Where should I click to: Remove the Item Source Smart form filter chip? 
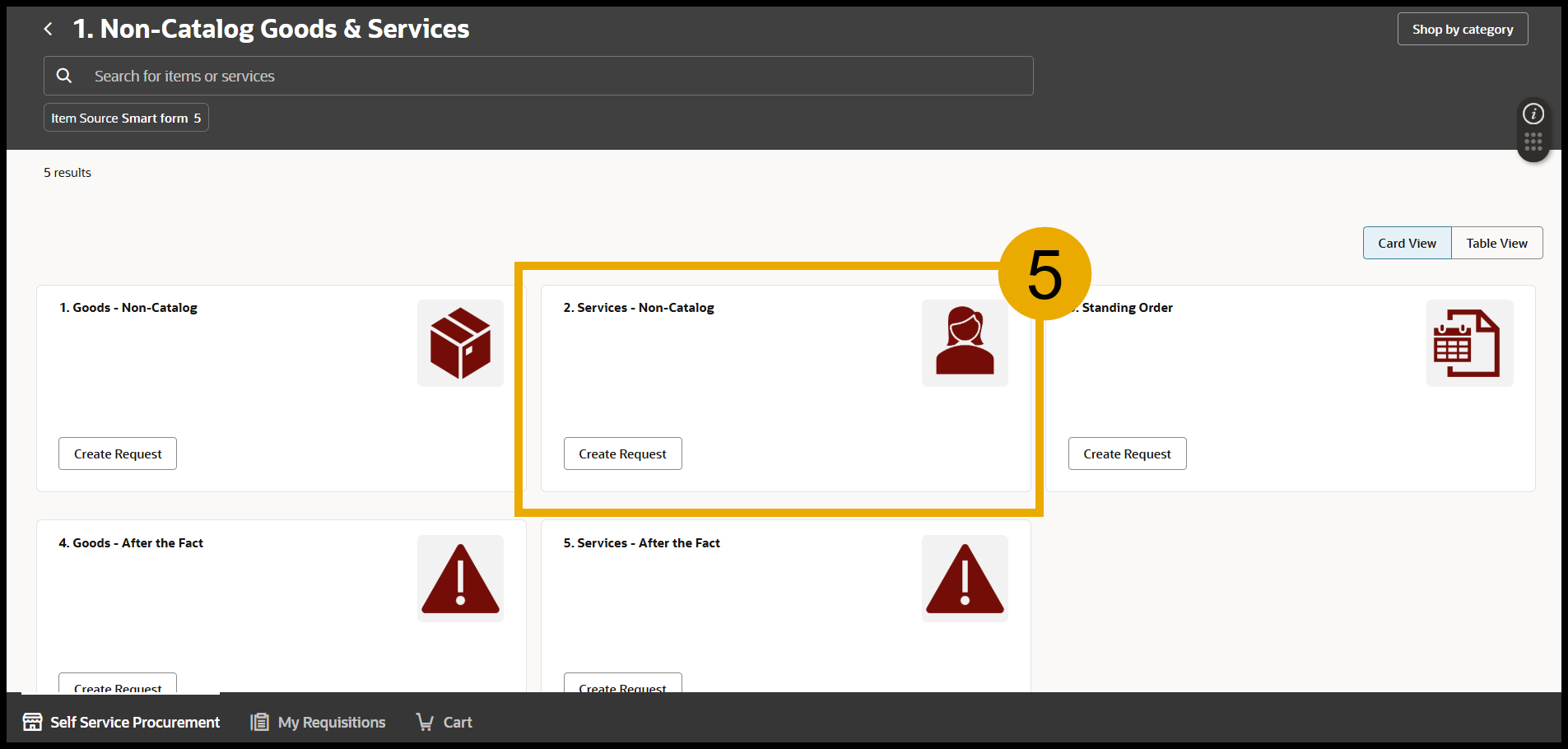tap(126, 118)
